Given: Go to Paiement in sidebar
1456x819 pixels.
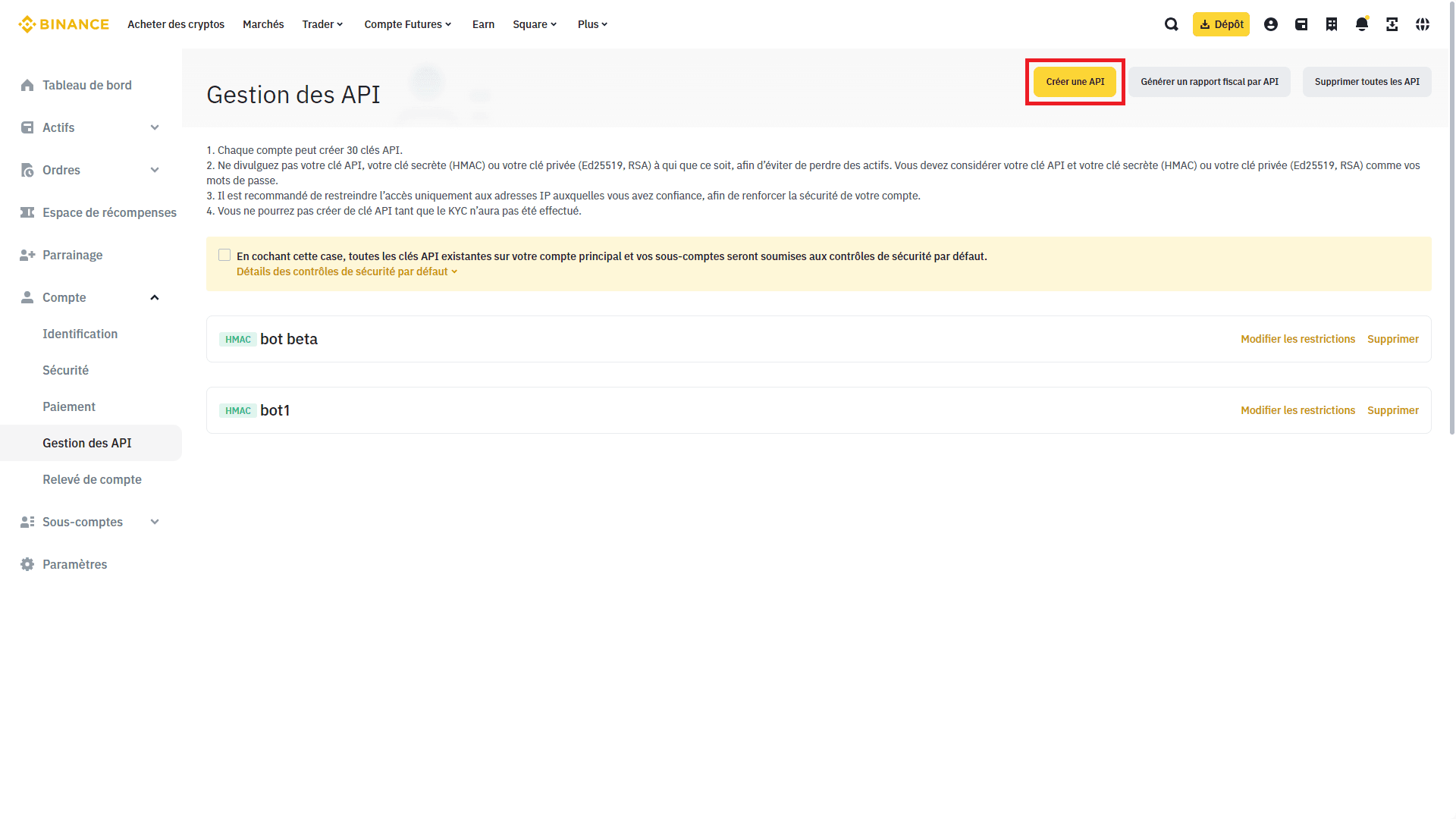Looking at the screenshot, I should (69, 406).
